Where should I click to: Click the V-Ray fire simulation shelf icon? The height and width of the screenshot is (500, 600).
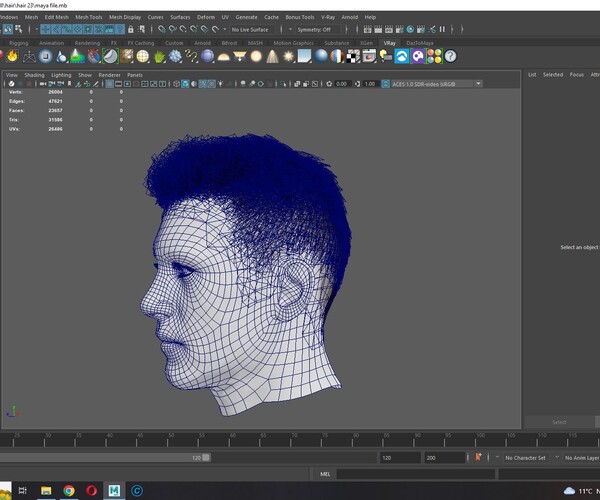click(x=13, y=56)
